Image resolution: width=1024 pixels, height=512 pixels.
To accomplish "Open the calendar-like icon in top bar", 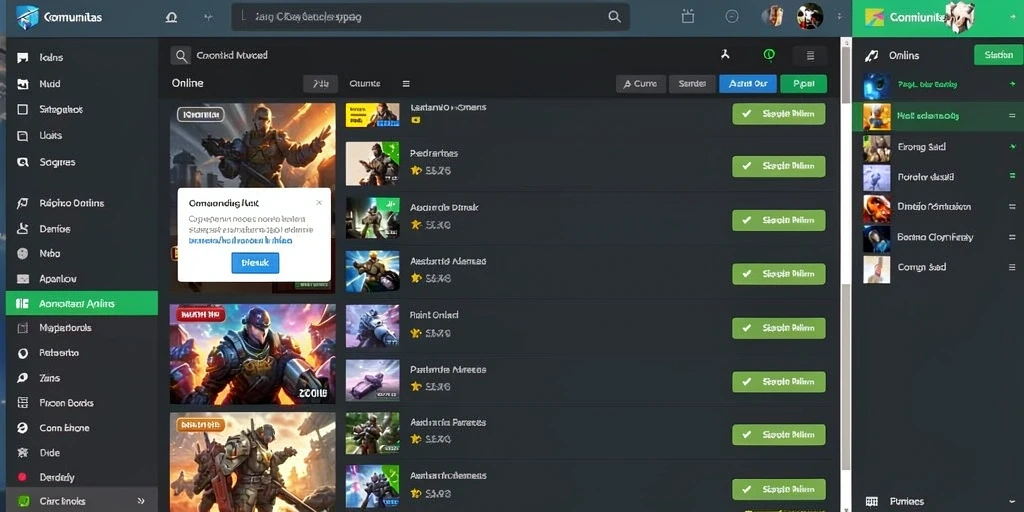I will pyautogui.click(x=688, y=16).
